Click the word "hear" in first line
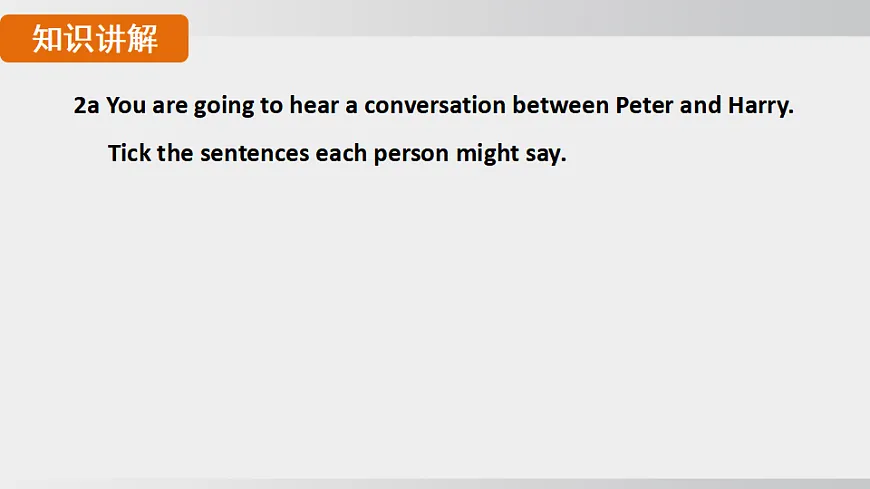 point(314,105)
